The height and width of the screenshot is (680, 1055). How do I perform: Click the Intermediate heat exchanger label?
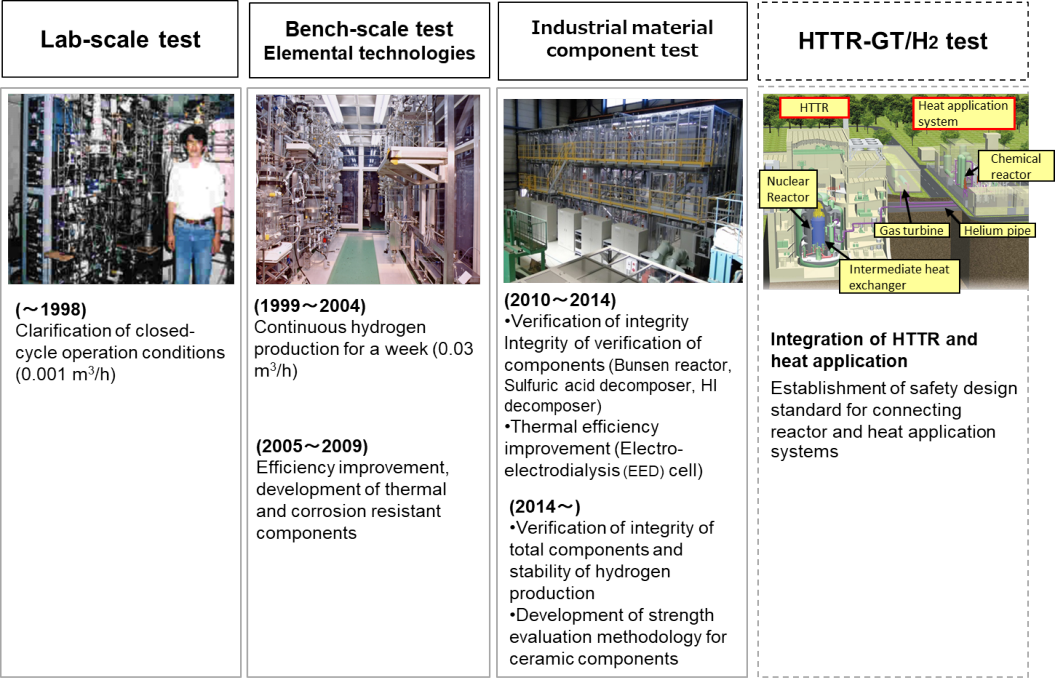899,276
